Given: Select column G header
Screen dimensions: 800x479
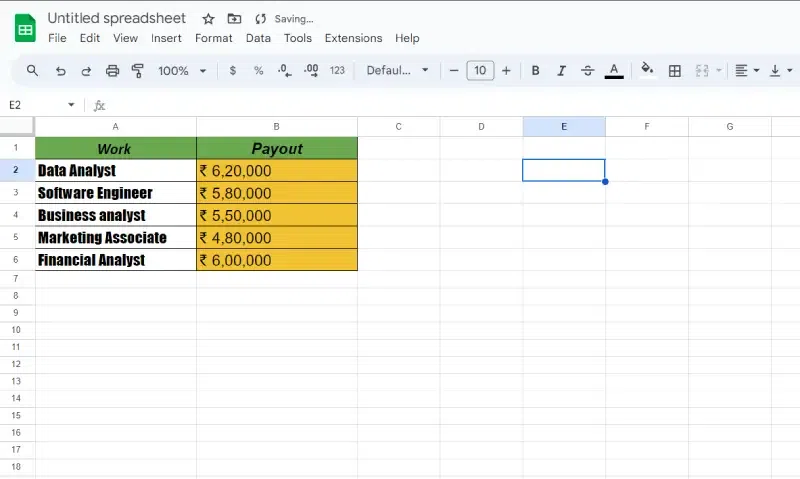Looking at the screenshot, I should [x=730, y=127].
